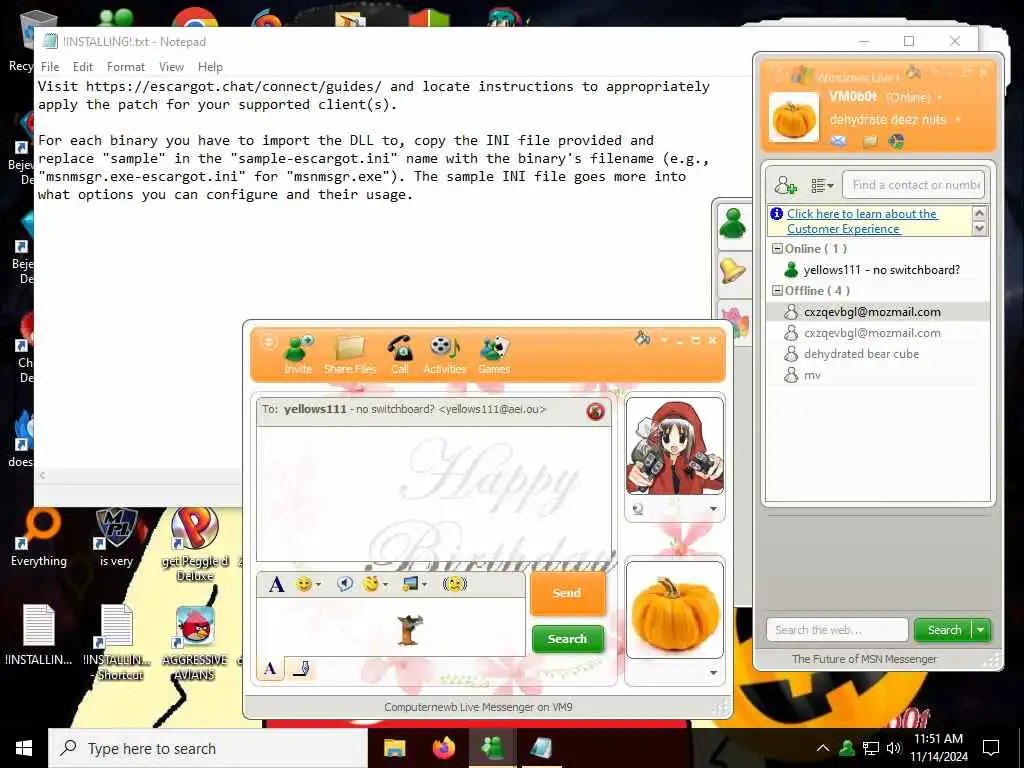1024x768 pixels.
Task: Click the block contact icon beside yellows111
Action: point(595,411)
